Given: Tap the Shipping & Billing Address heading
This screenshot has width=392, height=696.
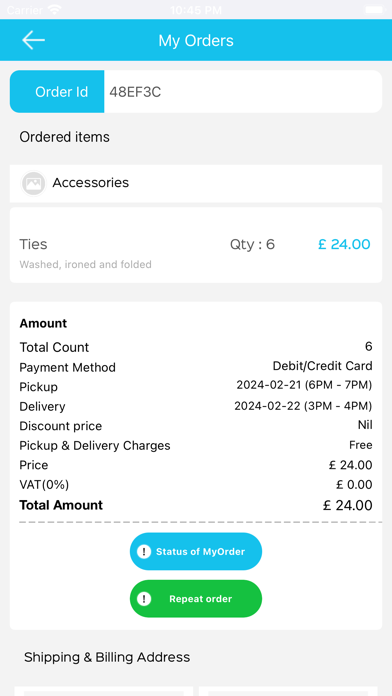Looking at the screenshot, I should (107, 657).
